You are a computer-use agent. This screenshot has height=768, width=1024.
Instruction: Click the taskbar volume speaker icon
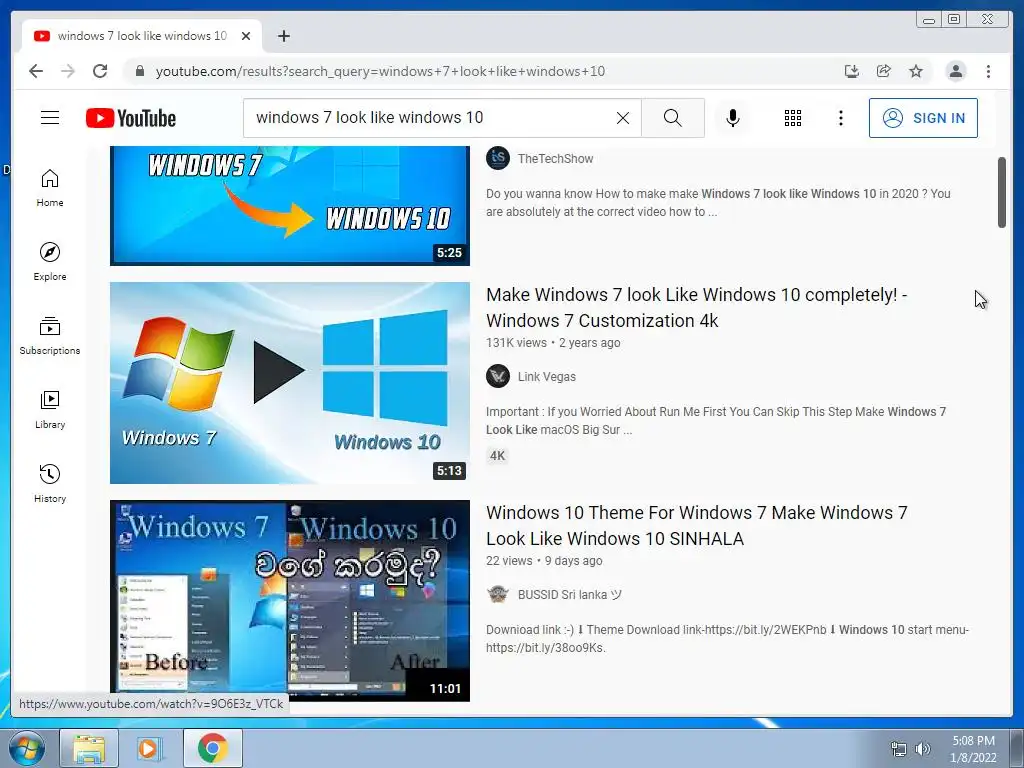point(923,749)
